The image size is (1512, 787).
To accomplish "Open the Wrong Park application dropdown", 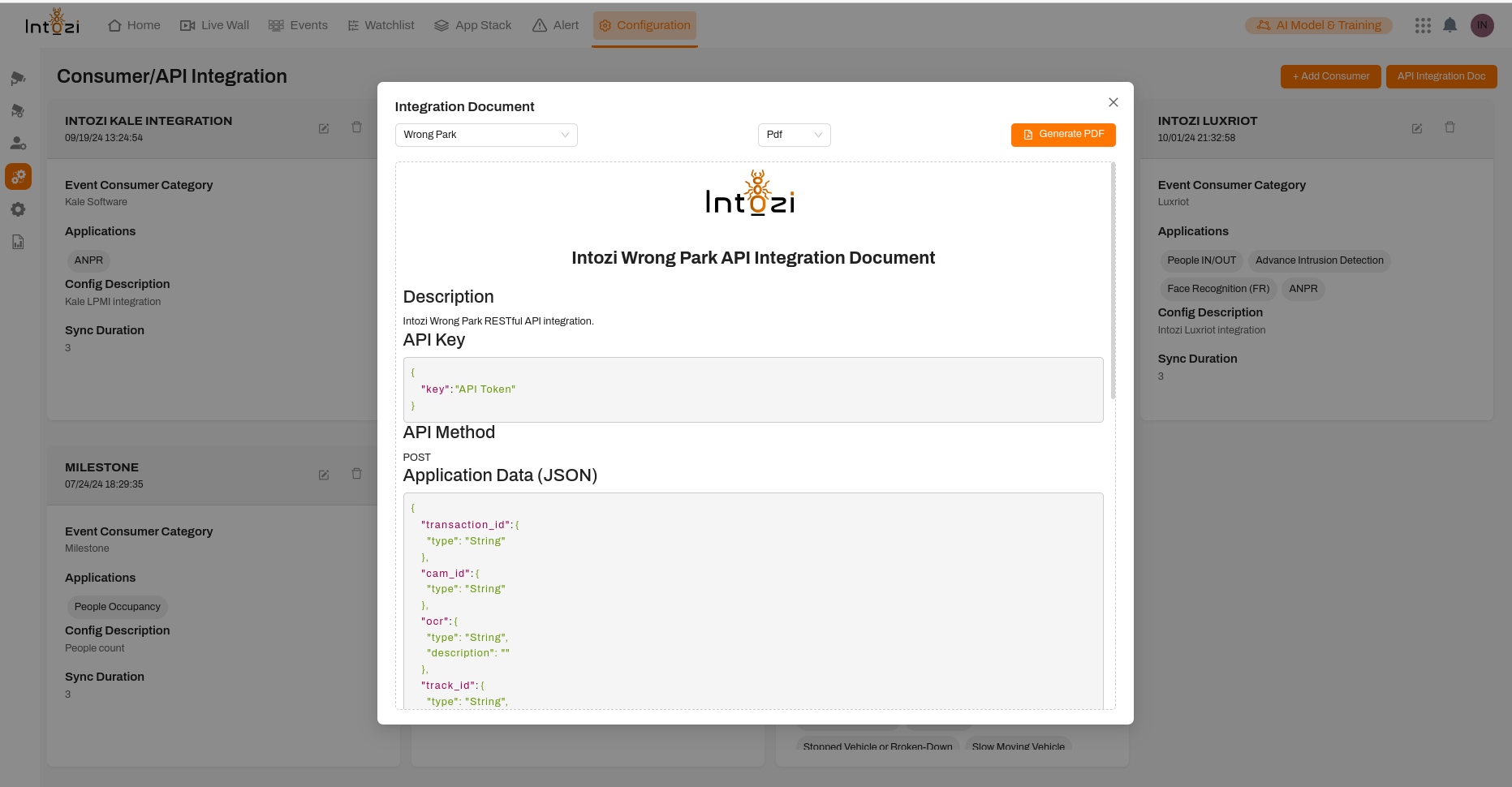I will point(485,135).
